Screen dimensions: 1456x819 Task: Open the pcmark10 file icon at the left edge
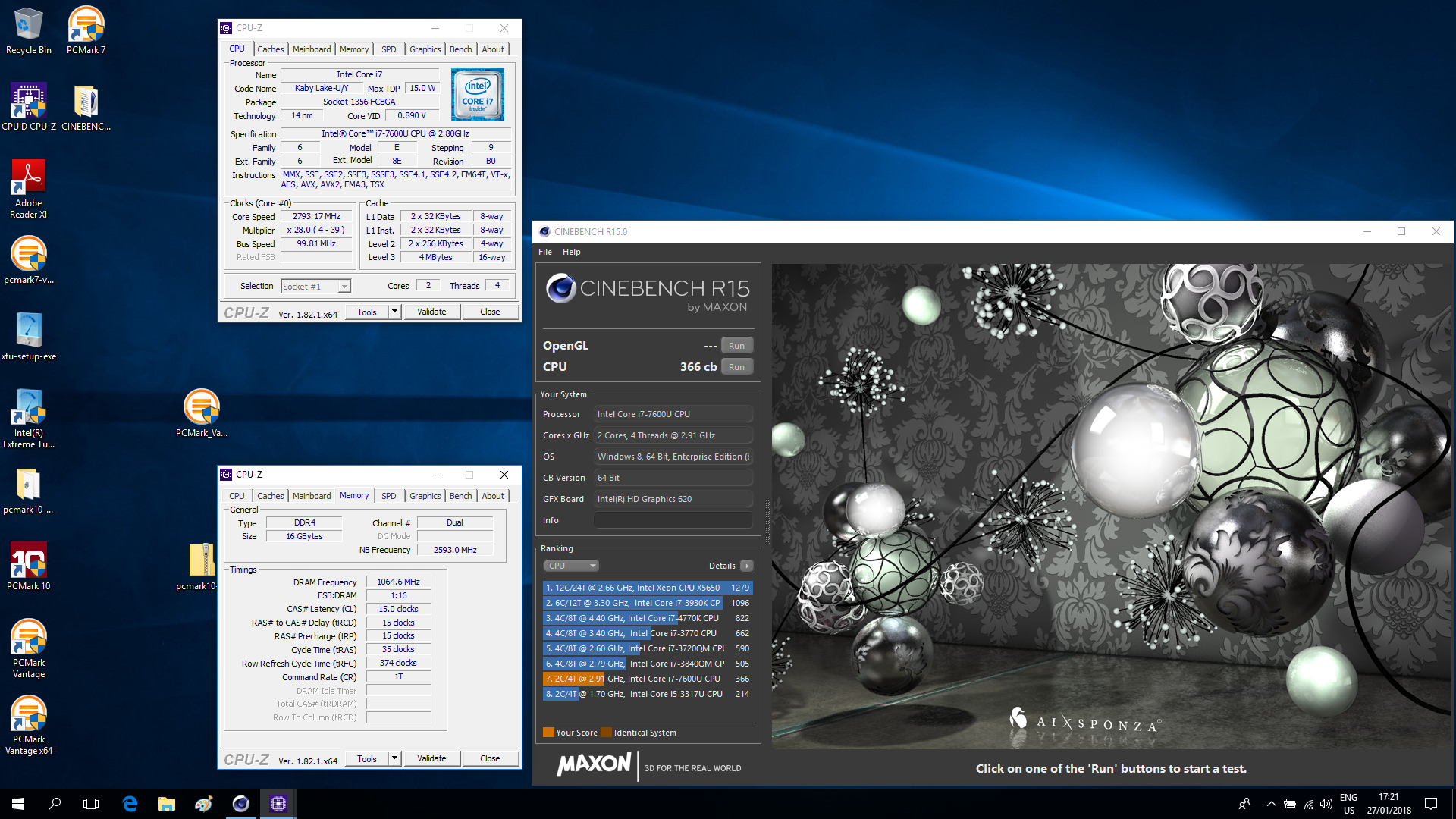tap(29, 490)
